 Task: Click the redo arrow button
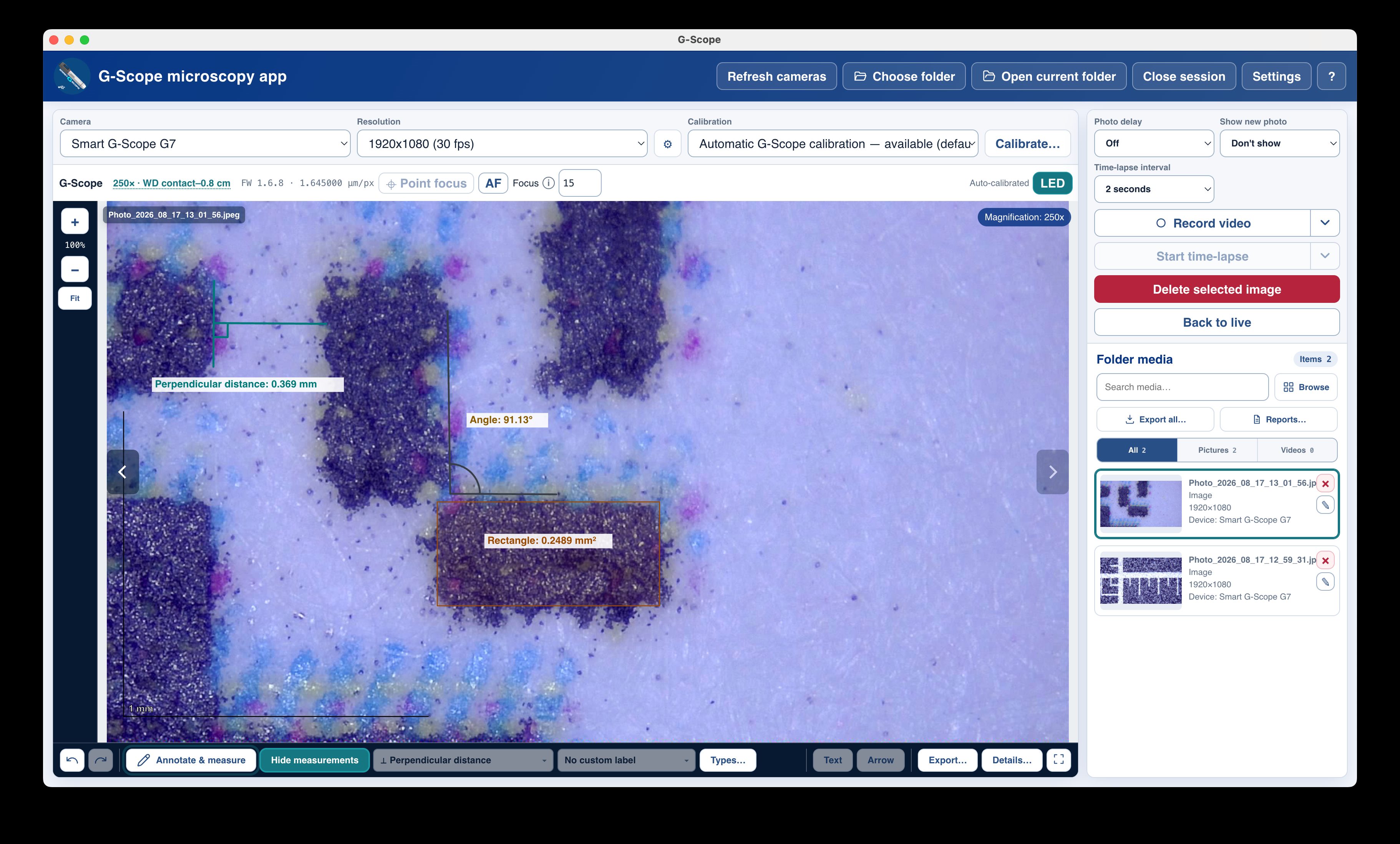coord(101,760)
